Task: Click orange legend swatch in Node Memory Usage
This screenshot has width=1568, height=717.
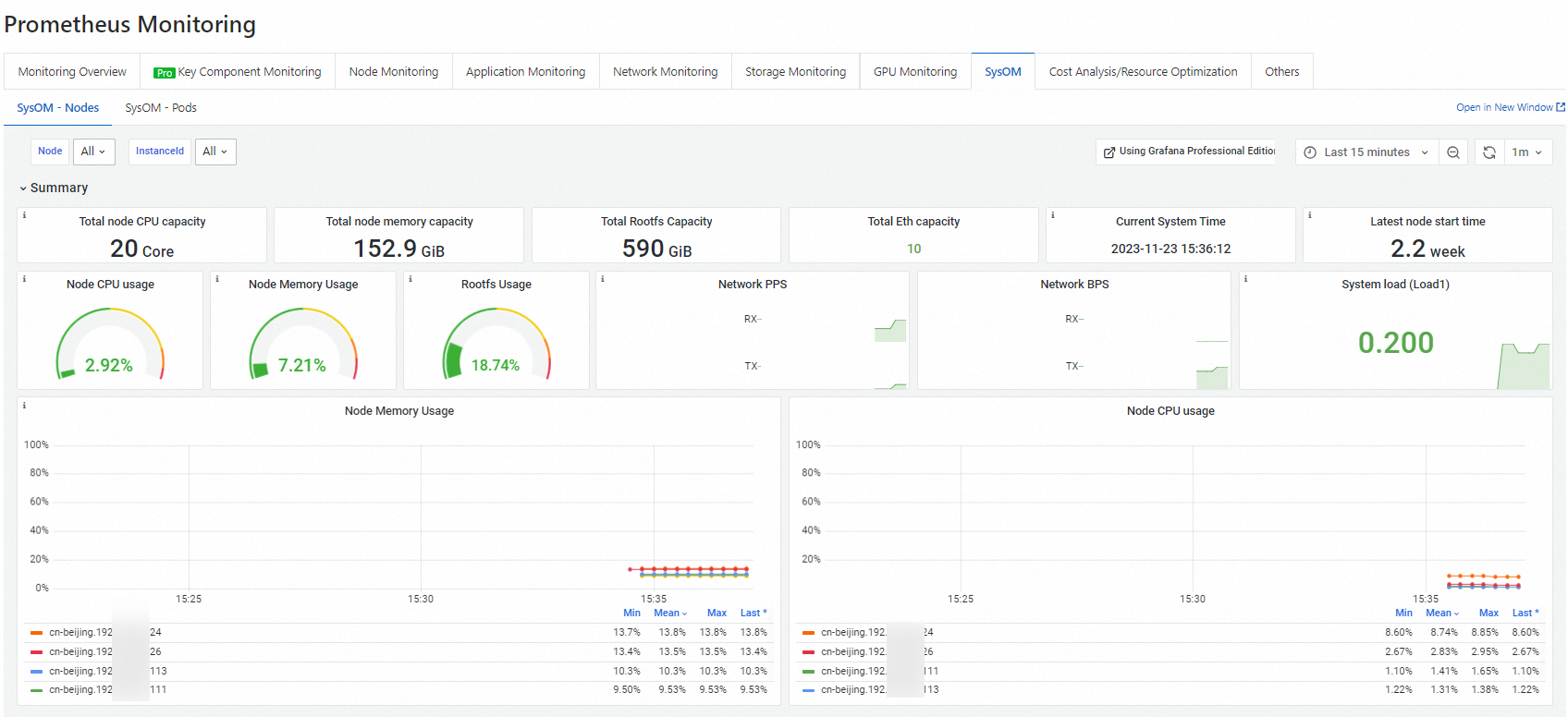Action: 36,633
